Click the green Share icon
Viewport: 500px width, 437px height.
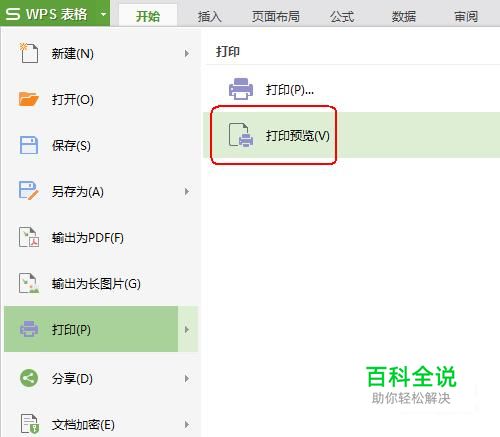29,378
